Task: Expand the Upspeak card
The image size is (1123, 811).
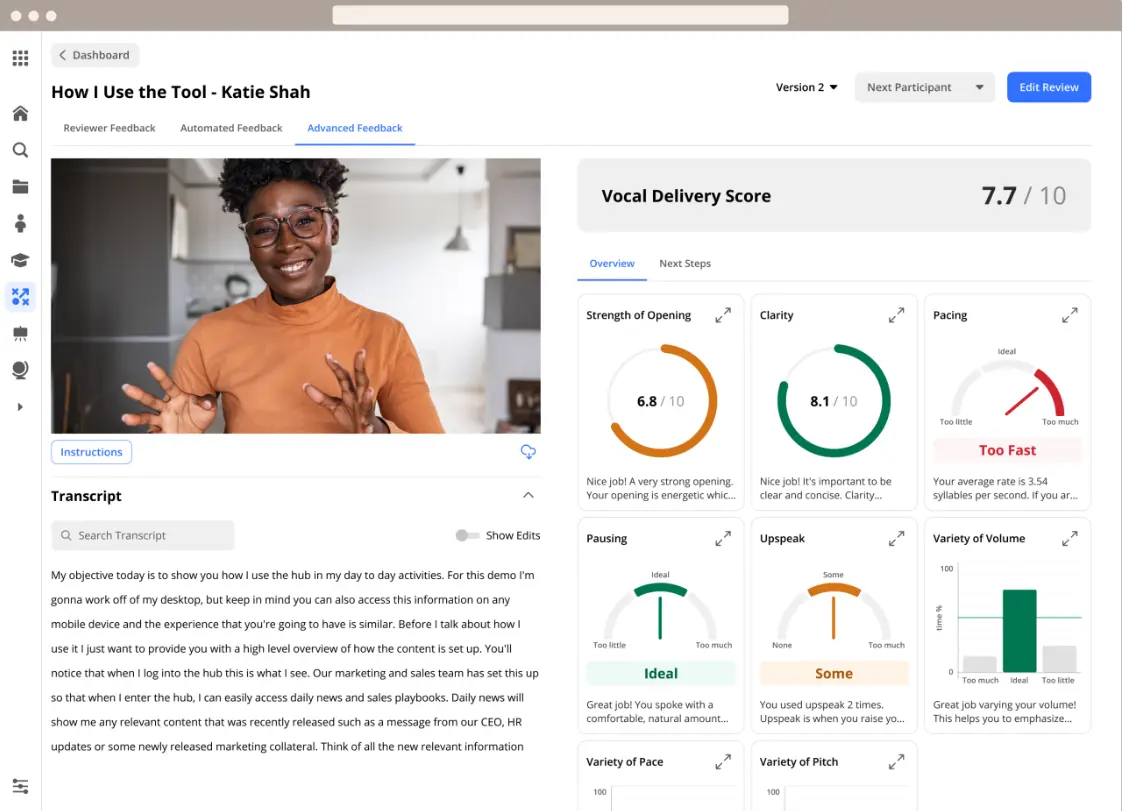Action: click(896, 539)
